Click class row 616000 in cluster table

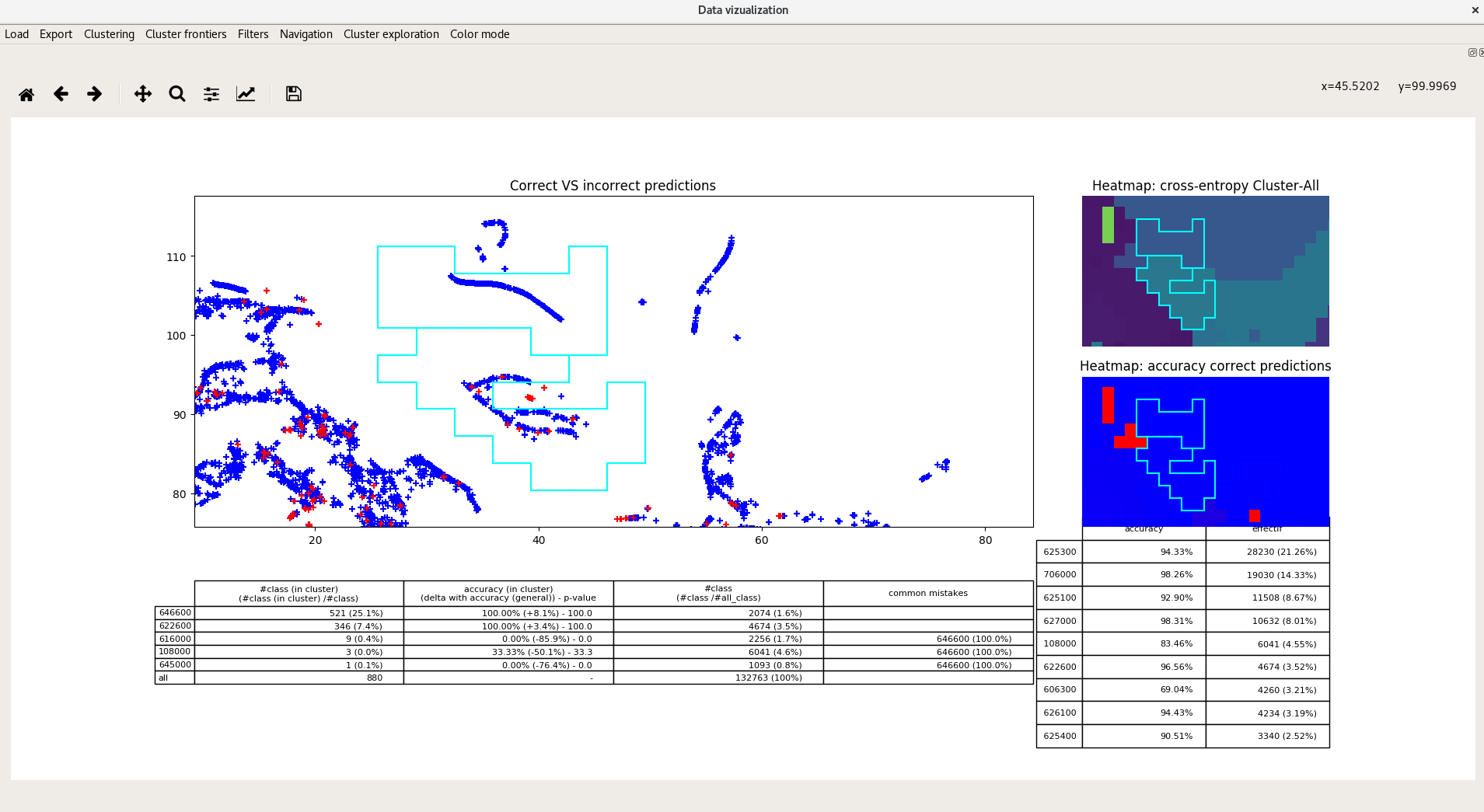pyautogui.click(x=175, y=639)
